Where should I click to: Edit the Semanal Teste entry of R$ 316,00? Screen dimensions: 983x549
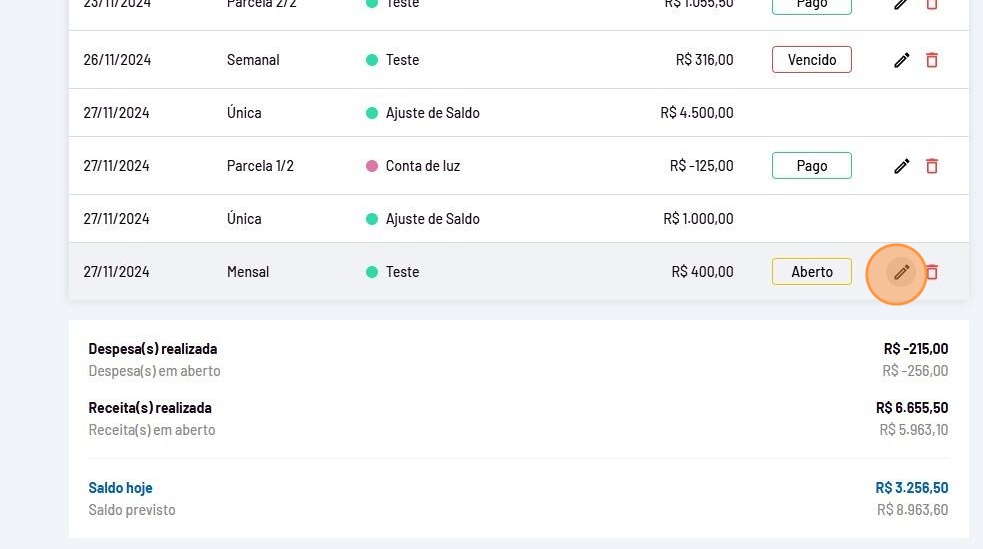pos(902,60)
